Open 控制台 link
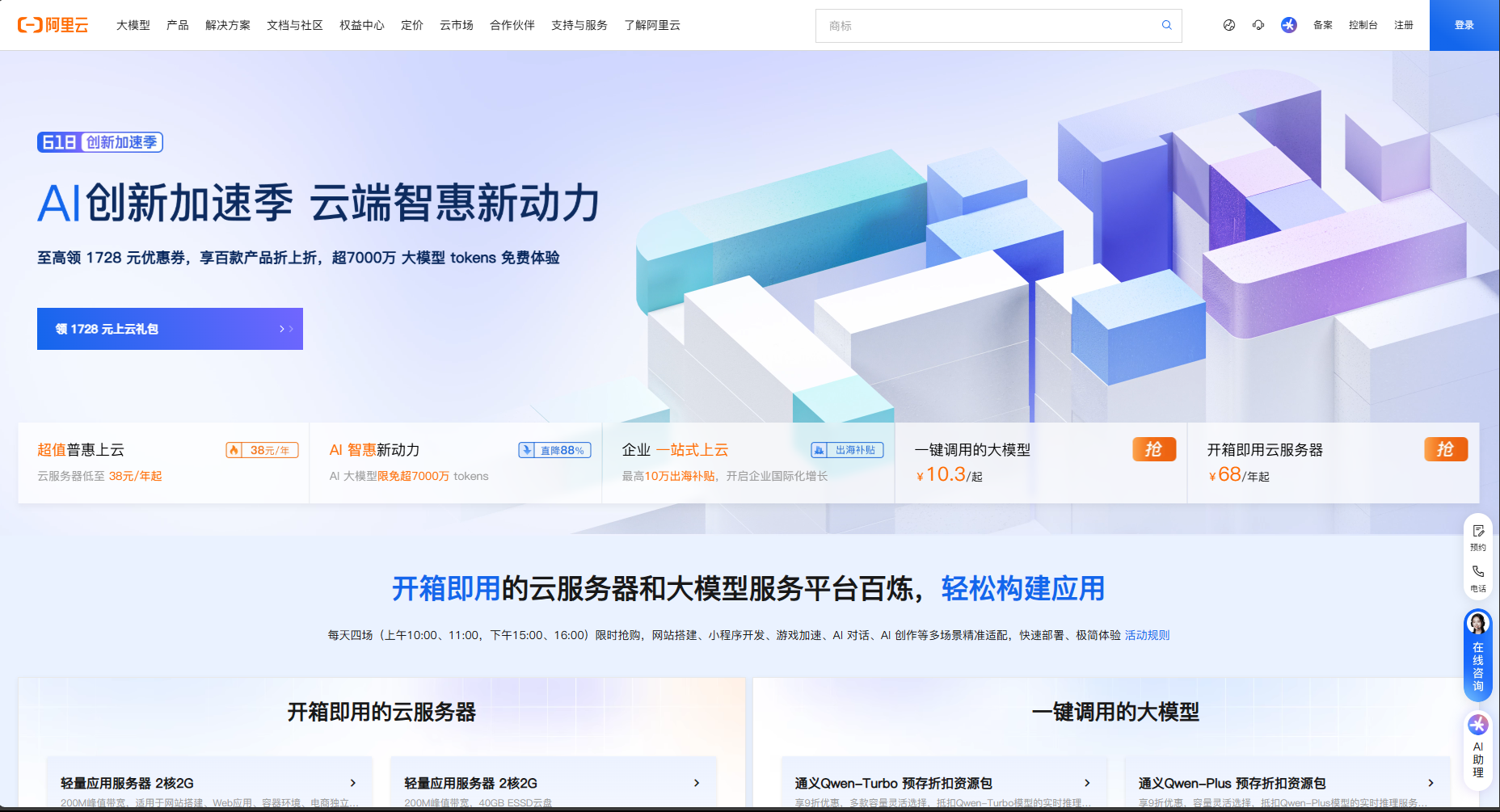The height and width of the screenshot is (812, 1500). [1363, 25]
